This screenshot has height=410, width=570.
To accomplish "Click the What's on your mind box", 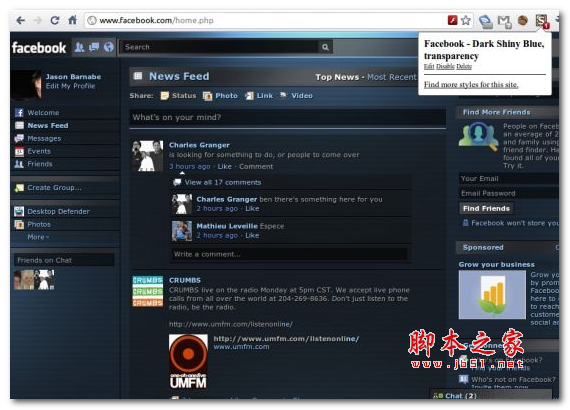I will click(x=288, y=117).
